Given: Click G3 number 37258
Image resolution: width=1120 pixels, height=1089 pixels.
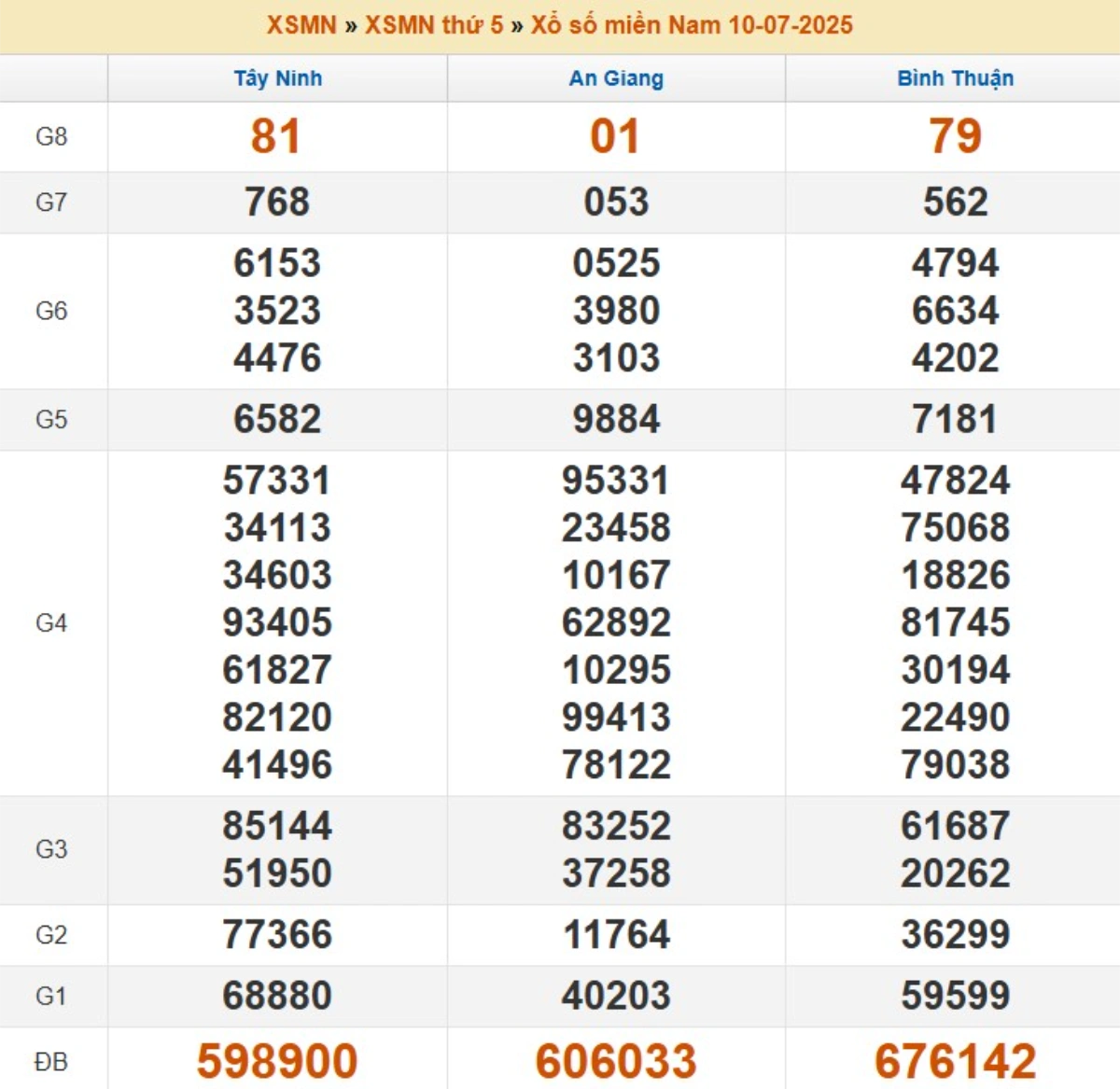Looking at the screenshot, I should point(616,873).
